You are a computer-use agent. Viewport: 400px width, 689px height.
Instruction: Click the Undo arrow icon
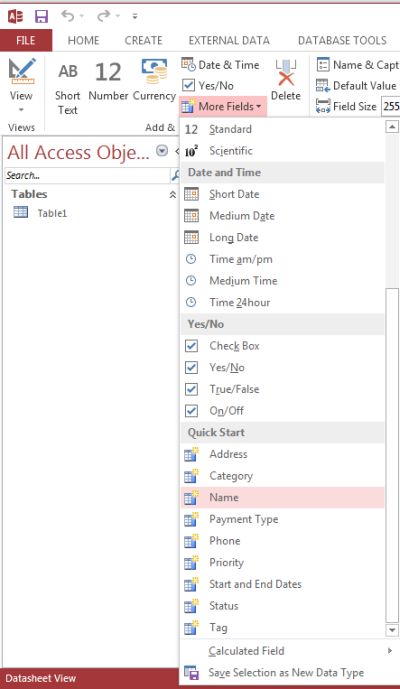68,16
